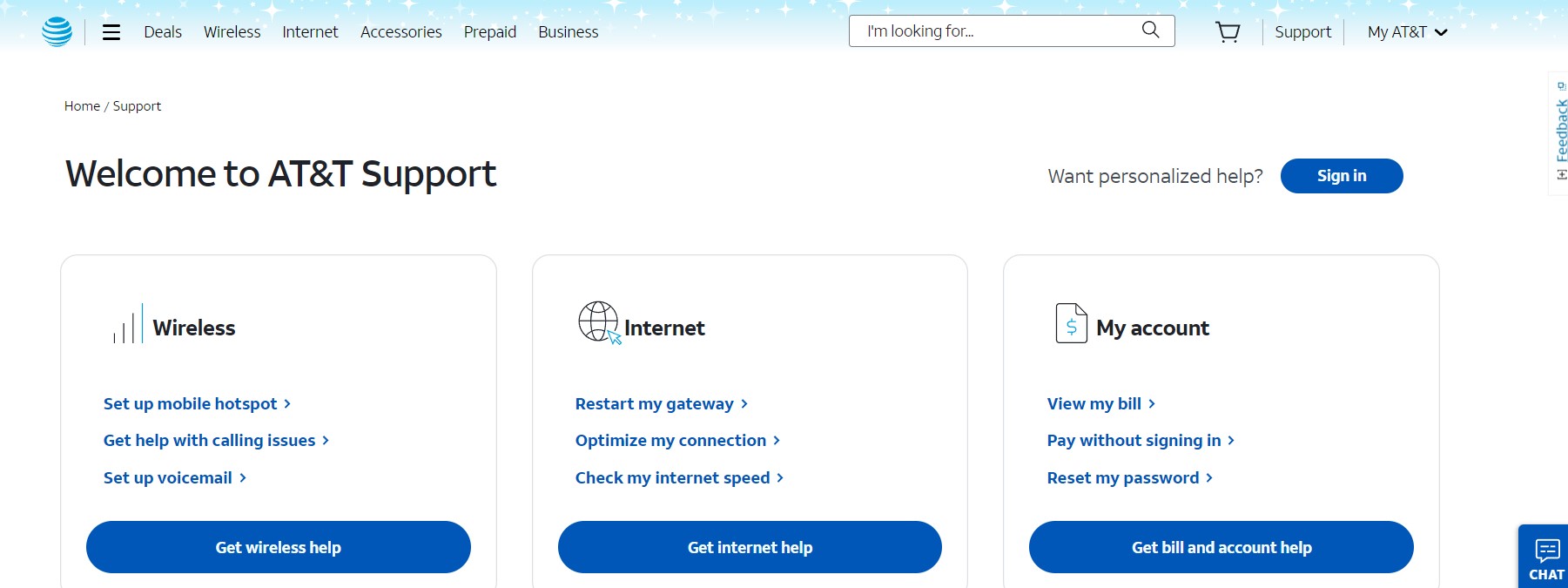
Task: Open the hamburger navigation menu
Action: coord(111,31)
